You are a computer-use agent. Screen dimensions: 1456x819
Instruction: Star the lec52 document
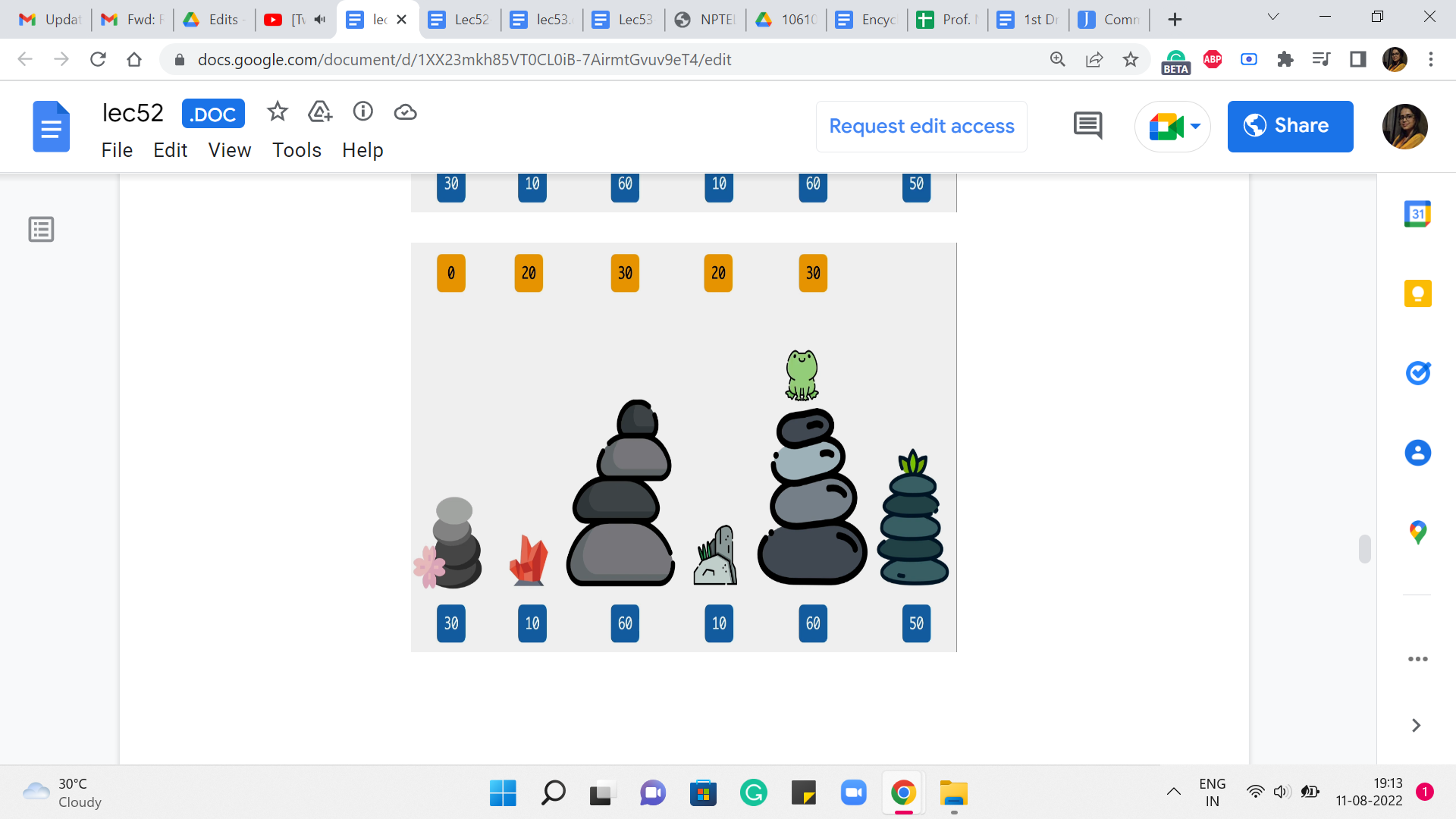pos(278,112)
